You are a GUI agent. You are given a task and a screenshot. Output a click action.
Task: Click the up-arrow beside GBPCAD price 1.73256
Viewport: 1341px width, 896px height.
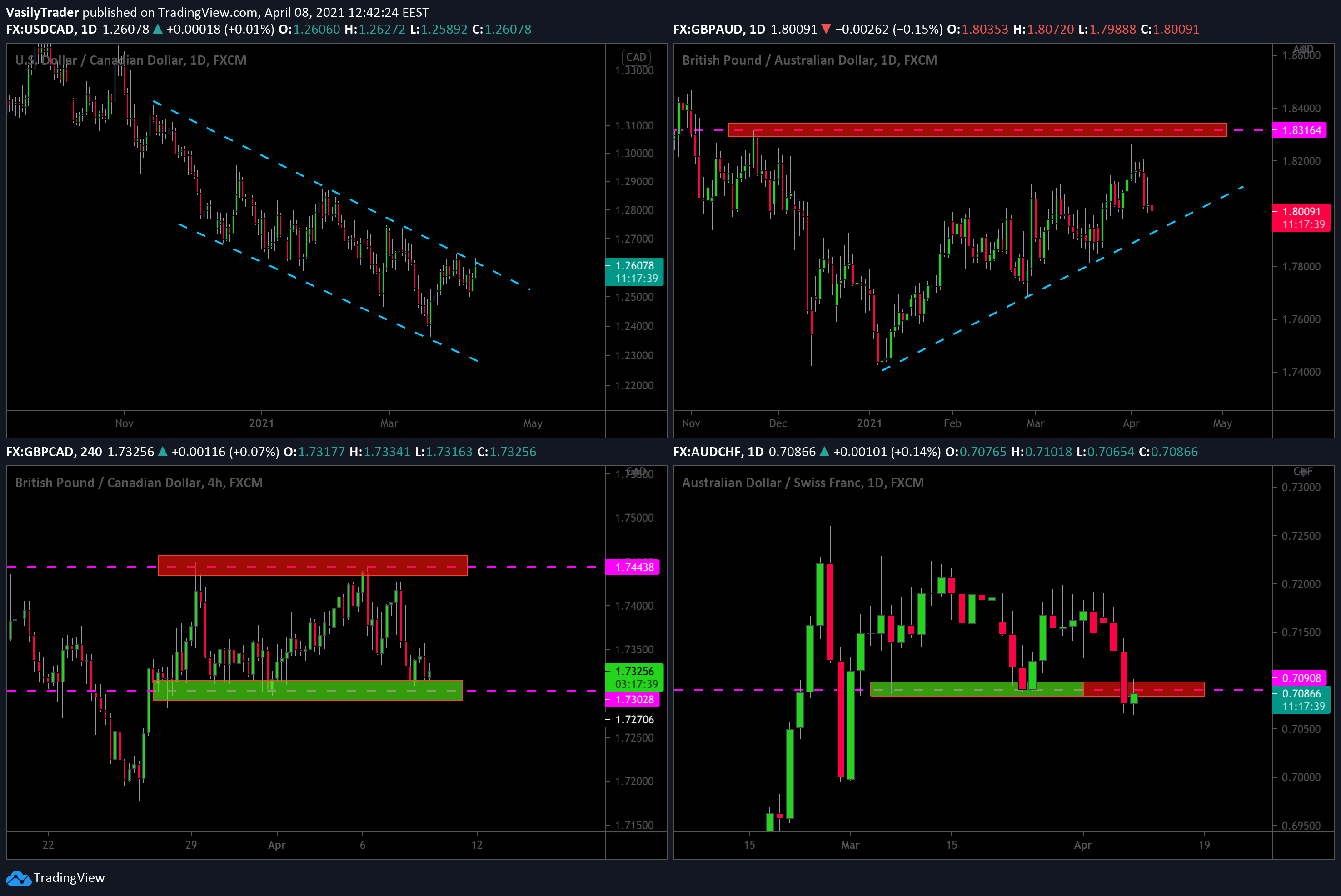coord(163,452)
